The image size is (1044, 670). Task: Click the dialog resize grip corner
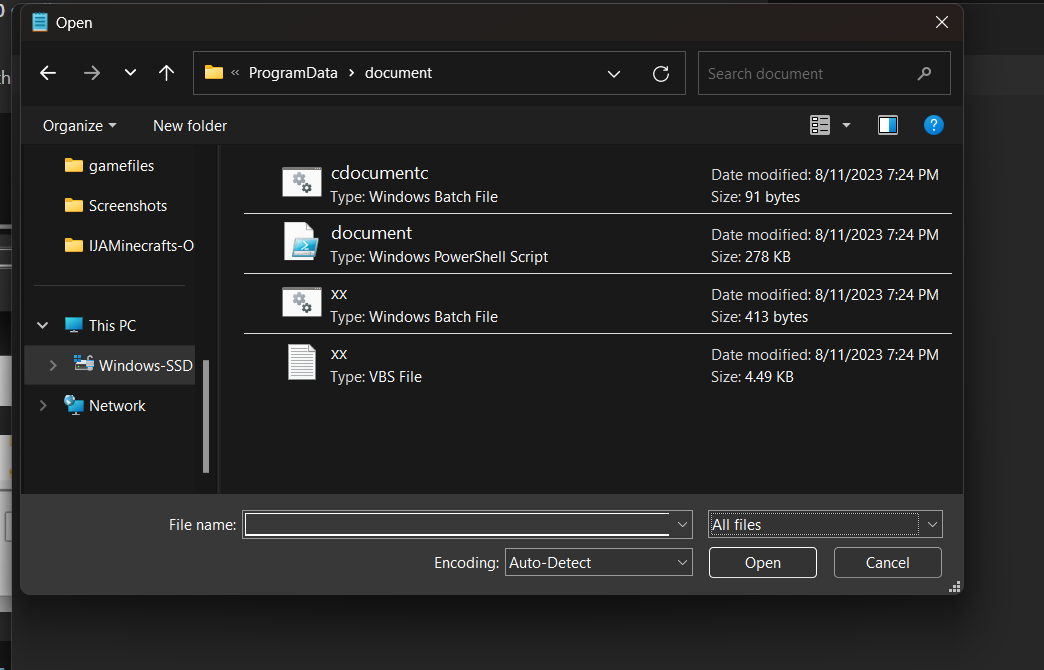[954, 587]
